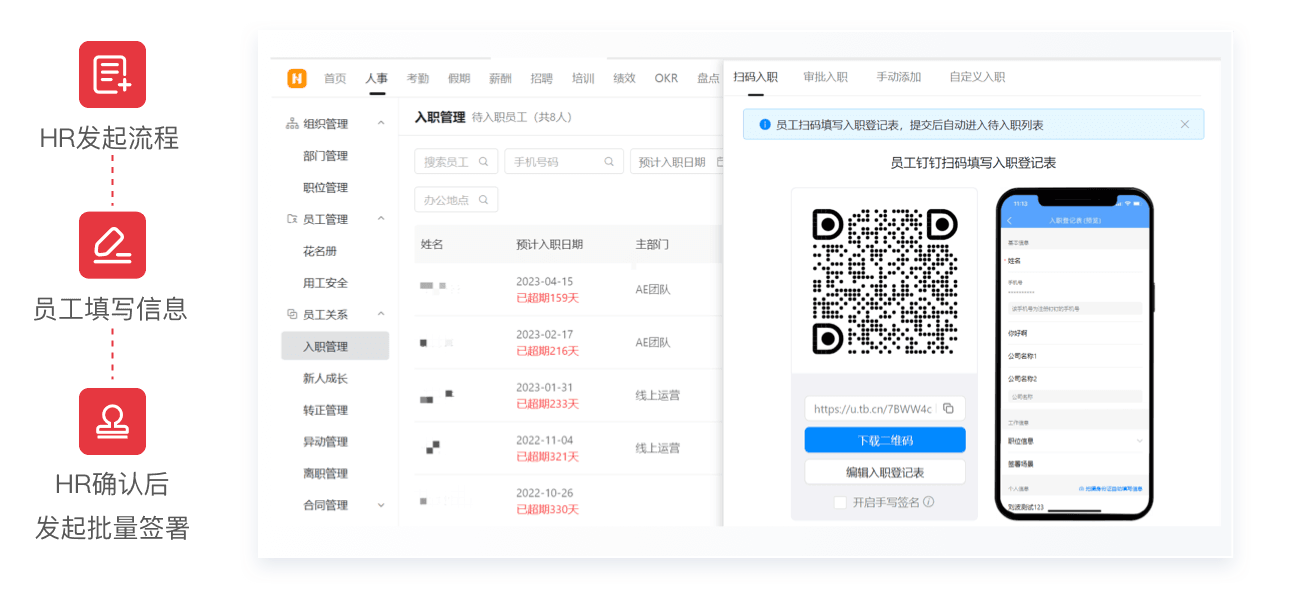This screenshot has height=596, width=1298.
Task: Open the OKR top navigation tab
Action: point(666,78)
